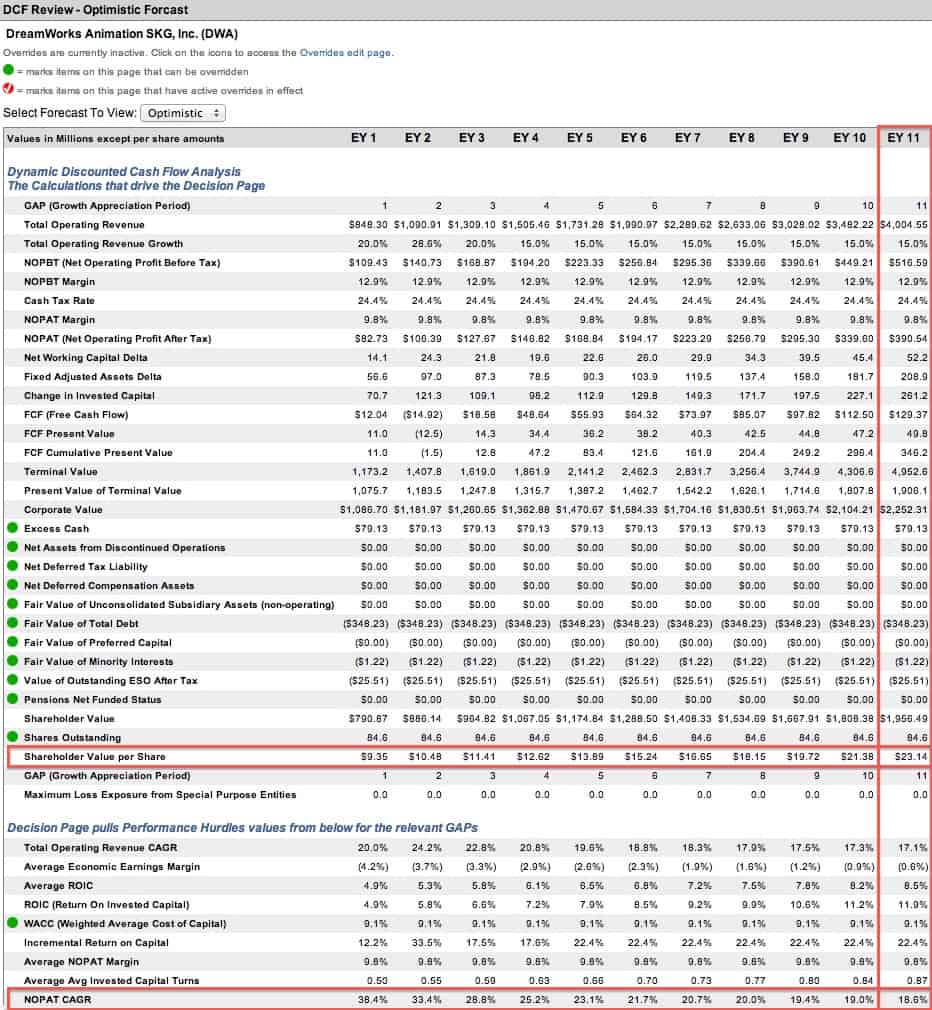Click green dot next to Net Deferred Compensation Assets
The width and height of the screenshot is (932, 1010).
[x=12, y=585]
